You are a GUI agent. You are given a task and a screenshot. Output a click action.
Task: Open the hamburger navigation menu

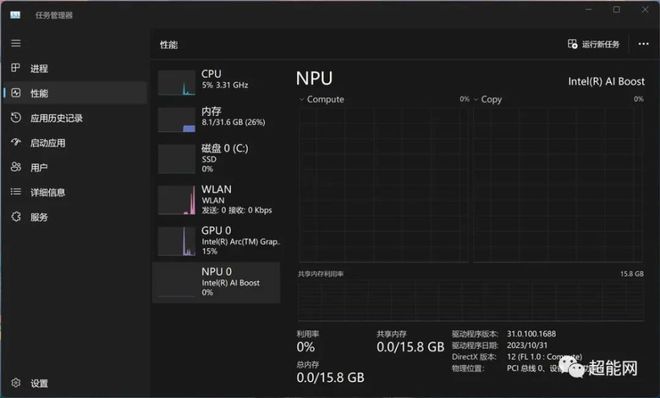[x=16, y=43]
